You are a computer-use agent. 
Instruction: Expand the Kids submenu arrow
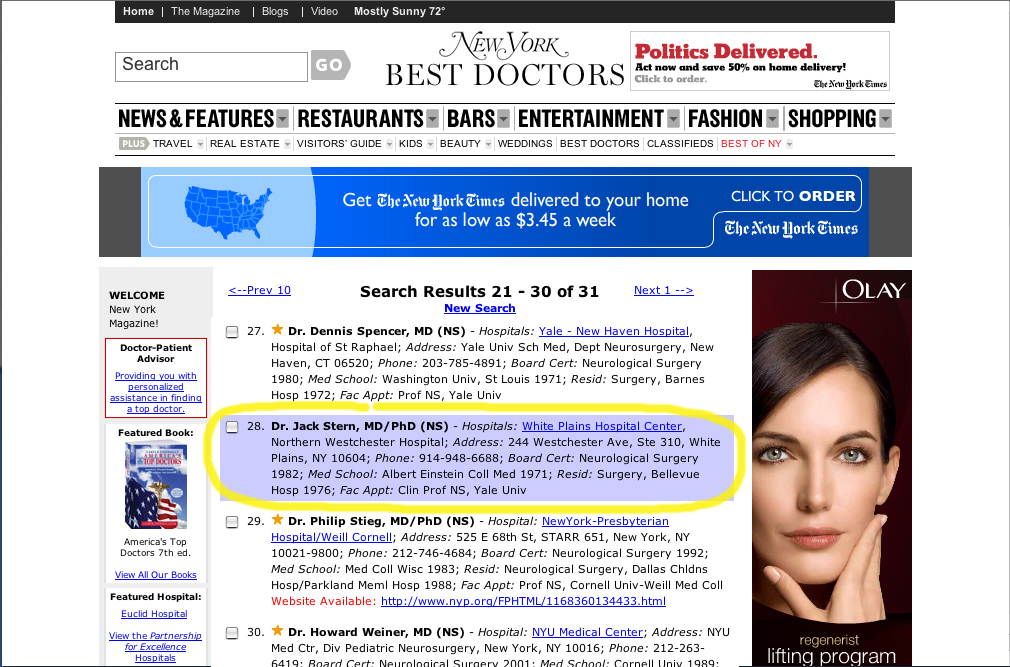(430, 144)
